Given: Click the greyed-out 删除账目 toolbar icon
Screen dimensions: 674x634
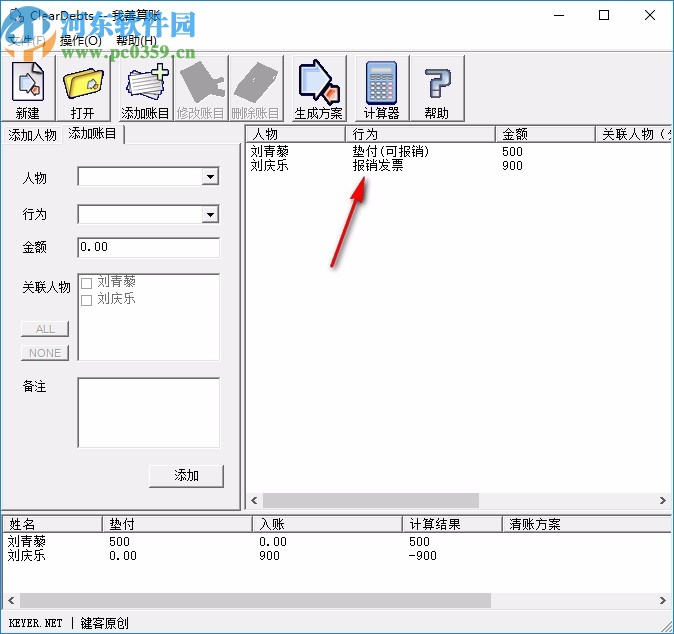Looking at the screenshot, I should click(255, 89).
